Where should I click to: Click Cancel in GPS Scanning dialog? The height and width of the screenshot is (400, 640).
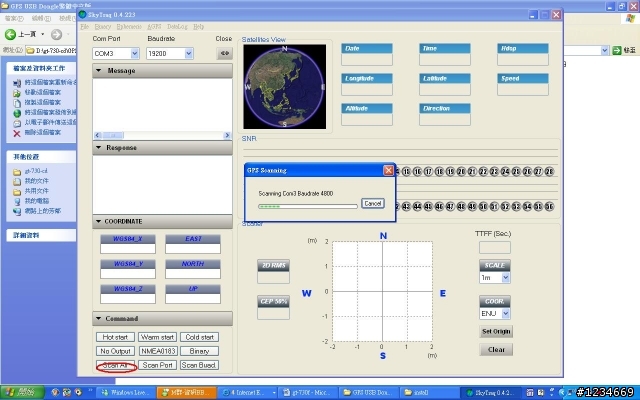click(373, 203)
